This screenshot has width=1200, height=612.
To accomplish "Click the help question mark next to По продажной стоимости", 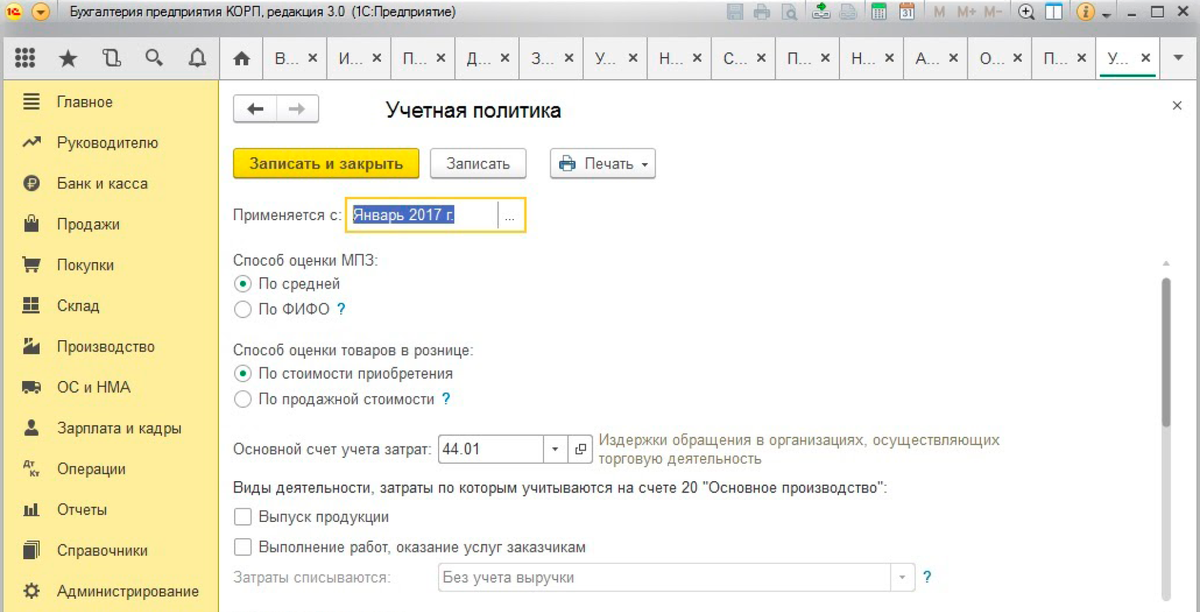I will (x=446, y=399).
